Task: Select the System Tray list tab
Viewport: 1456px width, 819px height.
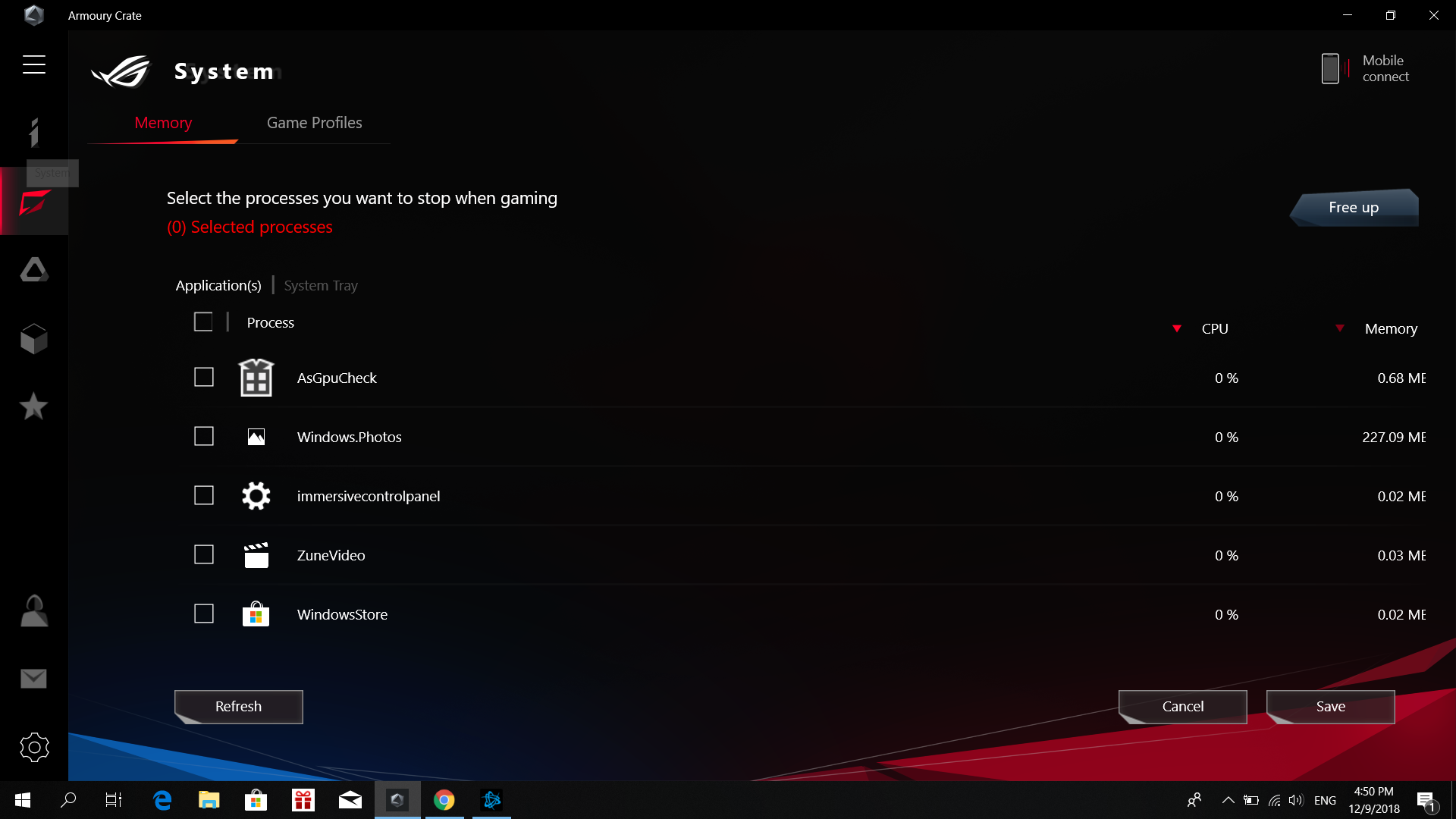Action: click(x=321, y=285)
